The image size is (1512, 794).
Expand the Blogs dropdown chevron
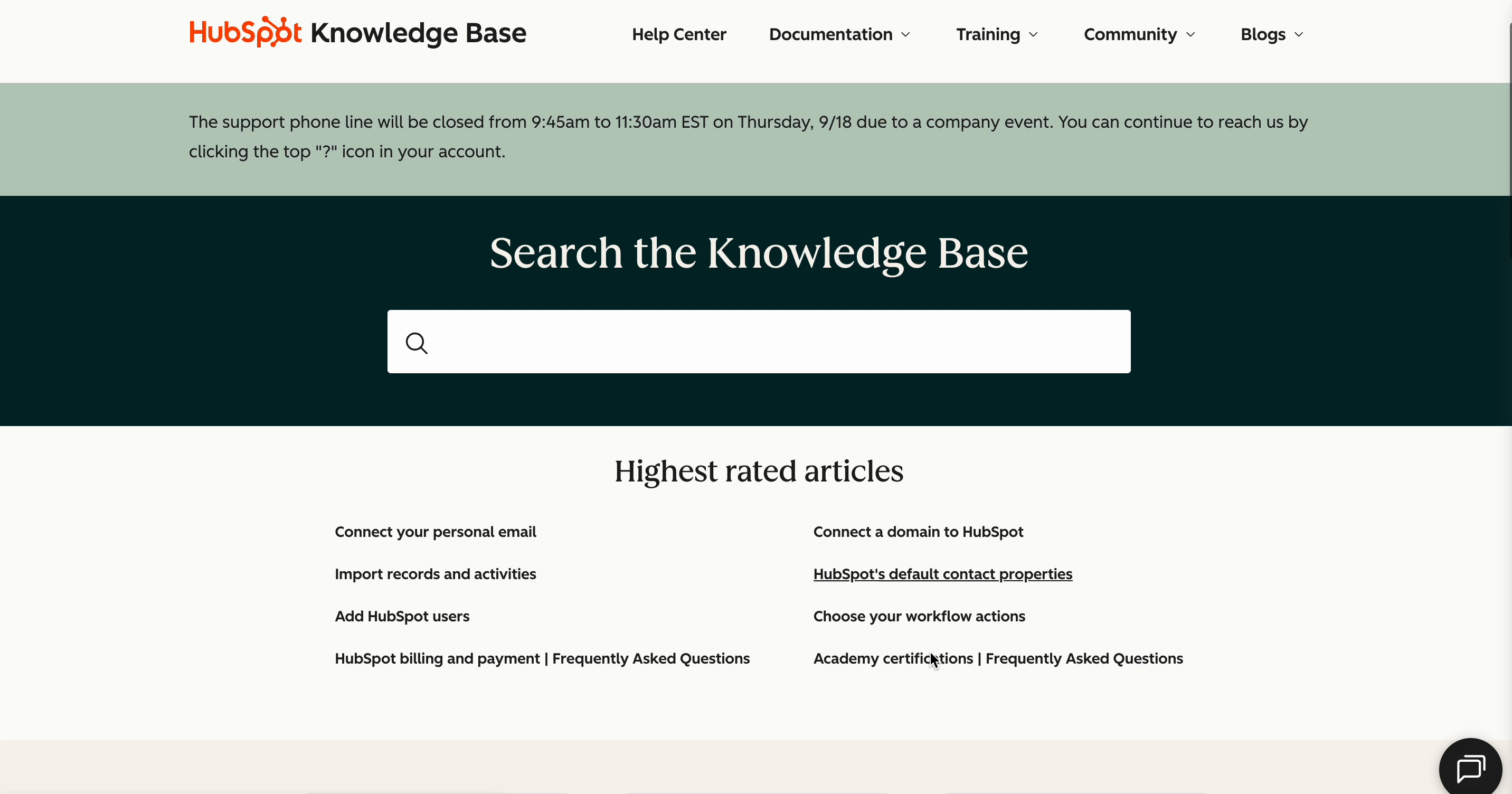[x=1299, y=35]
